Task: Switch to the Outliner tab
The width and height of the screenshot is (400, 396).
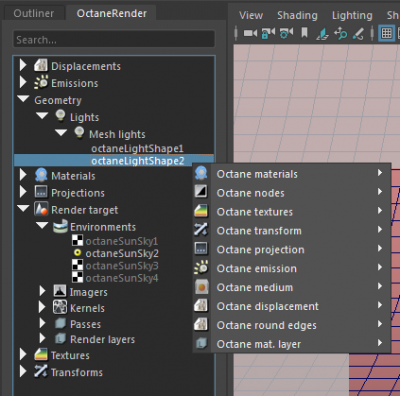Action: pyautogui.click(x=33, y=13)
